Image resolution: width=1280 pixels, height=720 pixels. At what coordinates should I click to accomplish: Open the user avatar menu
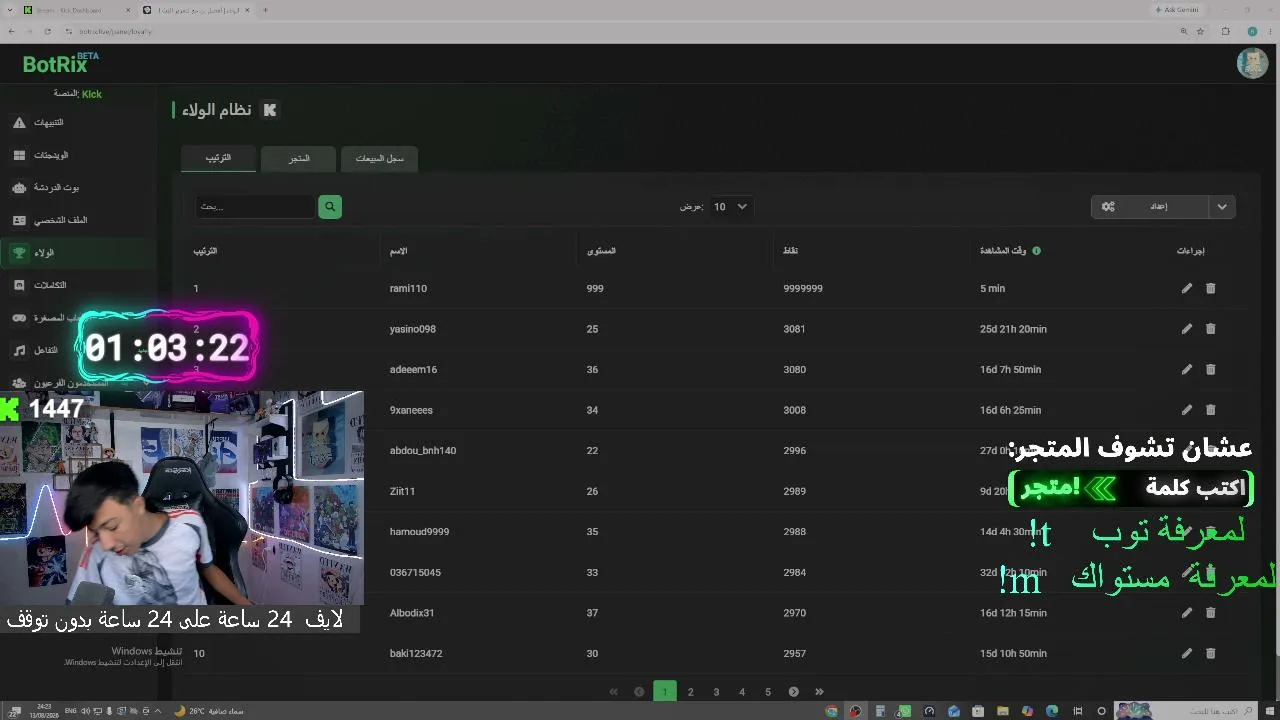click(x=1252, y=63)
